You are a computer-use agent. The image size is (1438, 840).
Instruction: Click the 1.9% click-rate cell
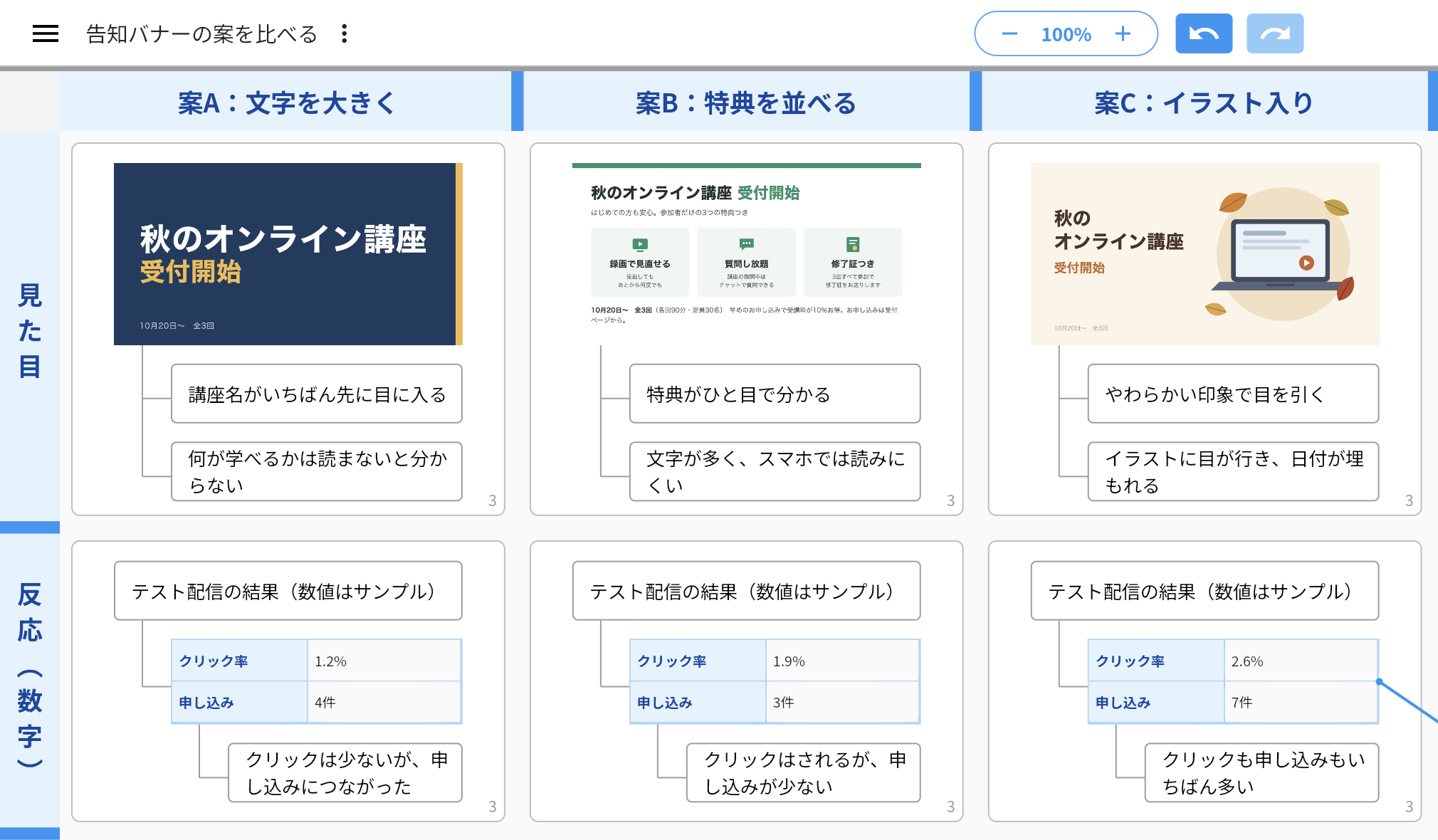coord(843,661)
